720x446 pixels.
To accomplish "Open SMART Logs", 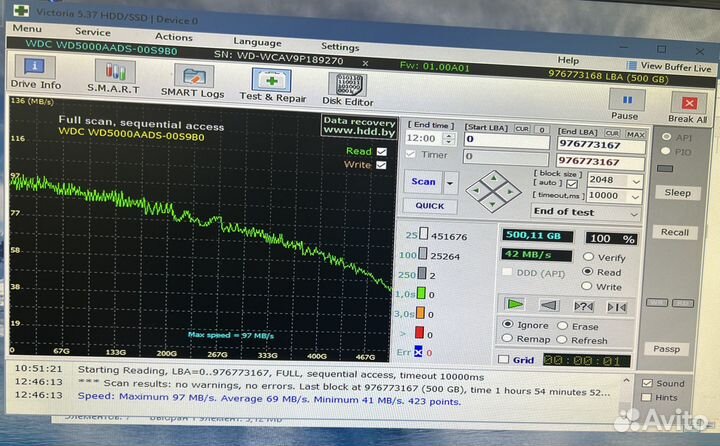I will 192,82.
